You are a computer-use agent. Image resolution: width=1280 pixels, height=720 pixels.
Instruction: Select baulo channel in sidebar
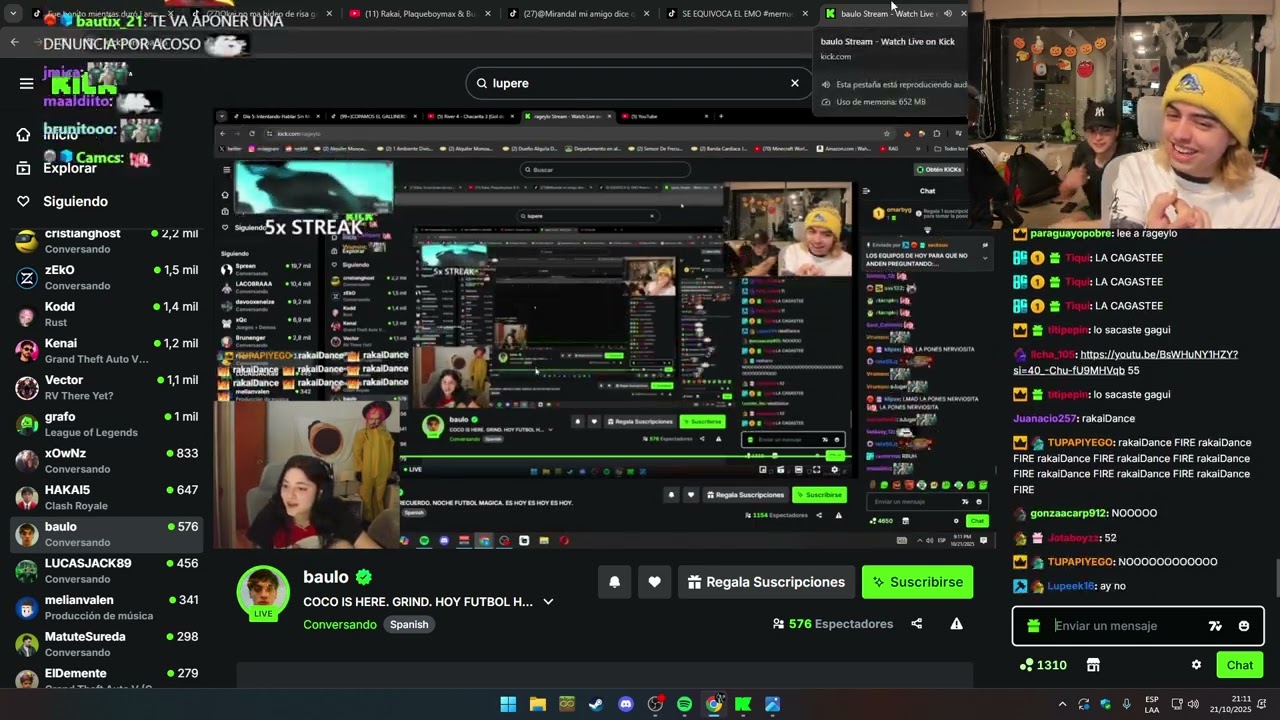[x=107, y=534]
